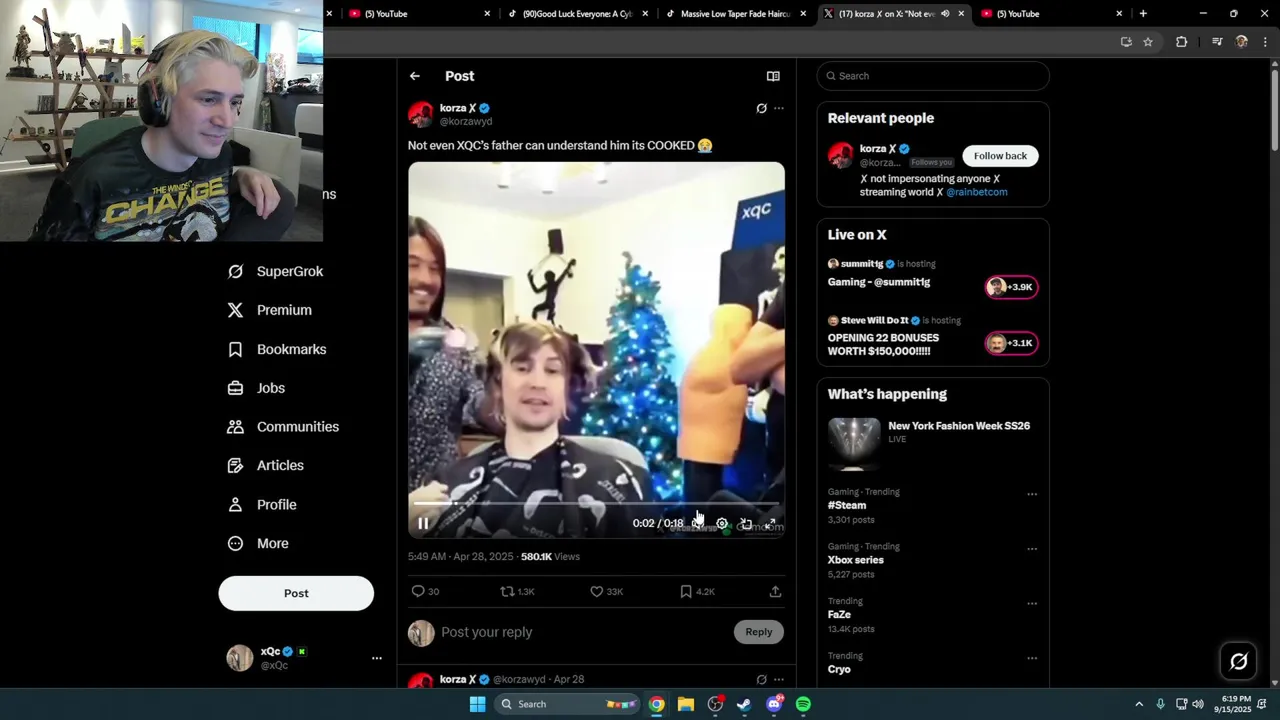The width and height of the screenshot is (1280, 720).
Task: Click the @korzawyd handle in the reply below
Action: (x=518, y=679)
